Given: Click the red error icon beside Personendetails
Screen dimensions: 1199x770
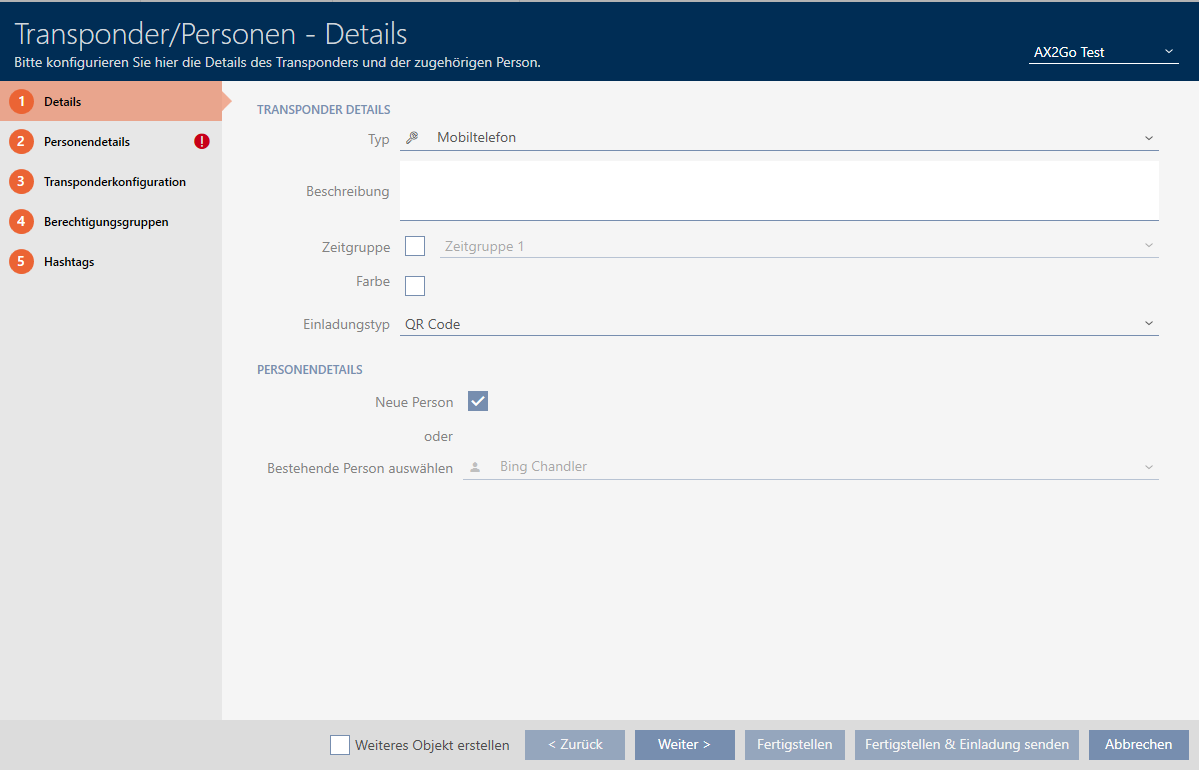Looking at the screenshot, I should (x=202, y=142).
